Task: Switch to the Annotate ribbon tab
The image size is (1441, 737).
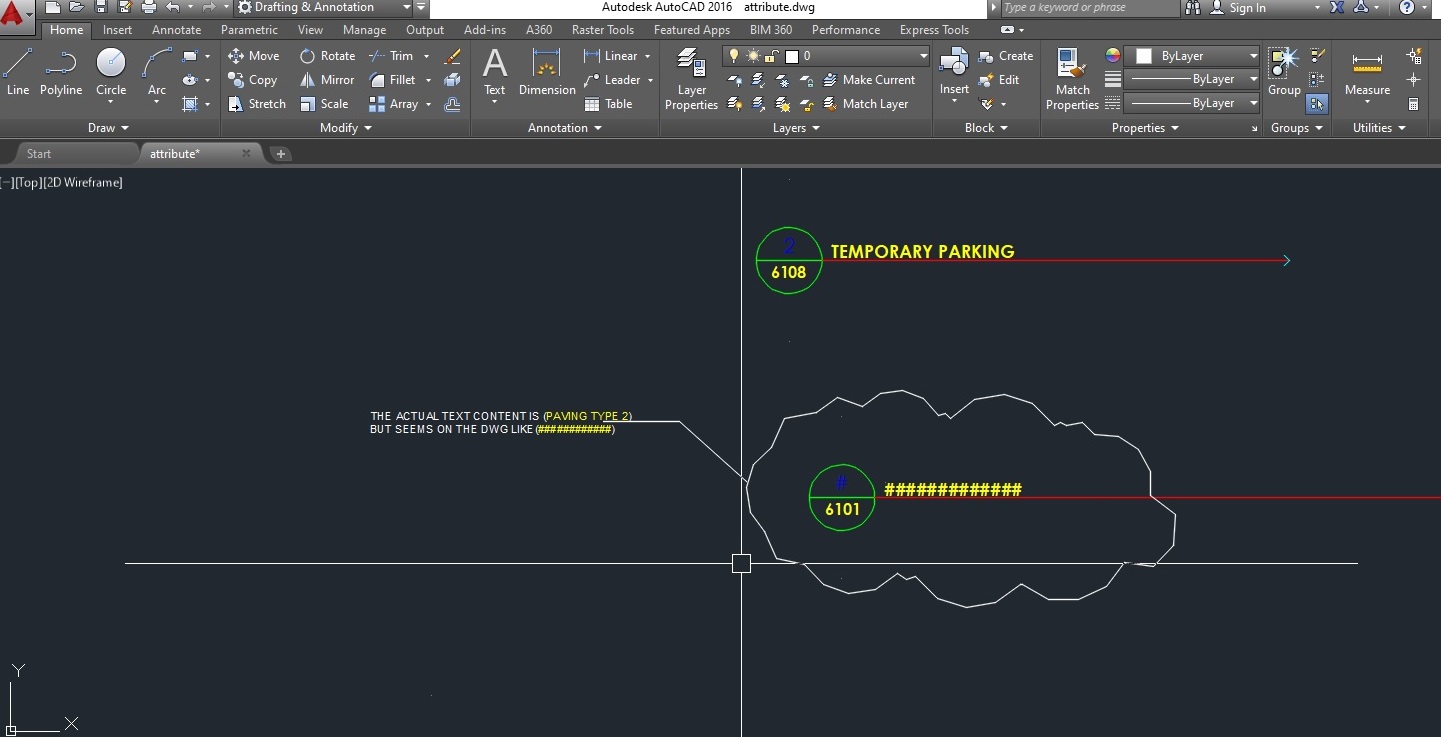Action: (176, 30)
